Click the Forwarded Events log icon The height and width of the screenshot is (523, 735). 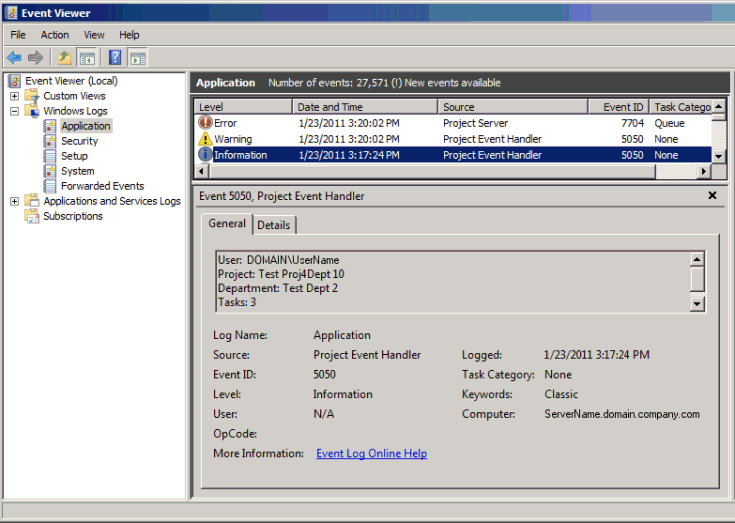[50, 186]
